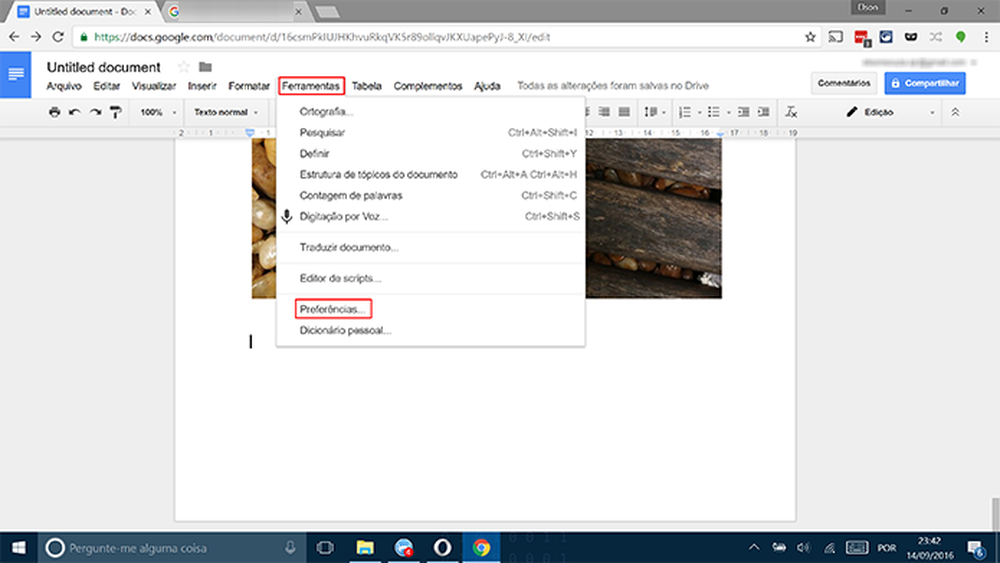This screenshot has height=563, width=1000.
Task: Choose Ortografia from the menu
Action: [430, 112]
